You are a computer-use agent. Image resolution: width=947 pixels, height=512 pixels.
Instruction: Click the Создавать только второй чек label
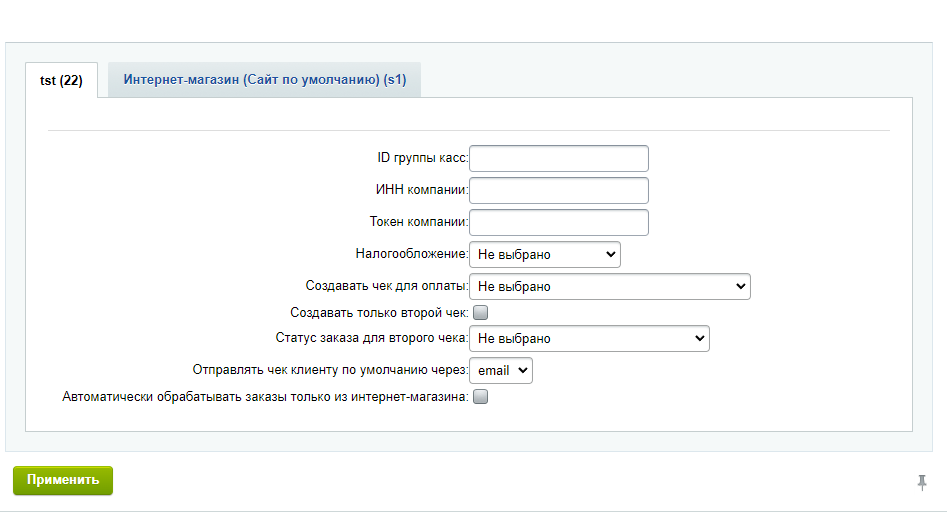click(379, 313)
